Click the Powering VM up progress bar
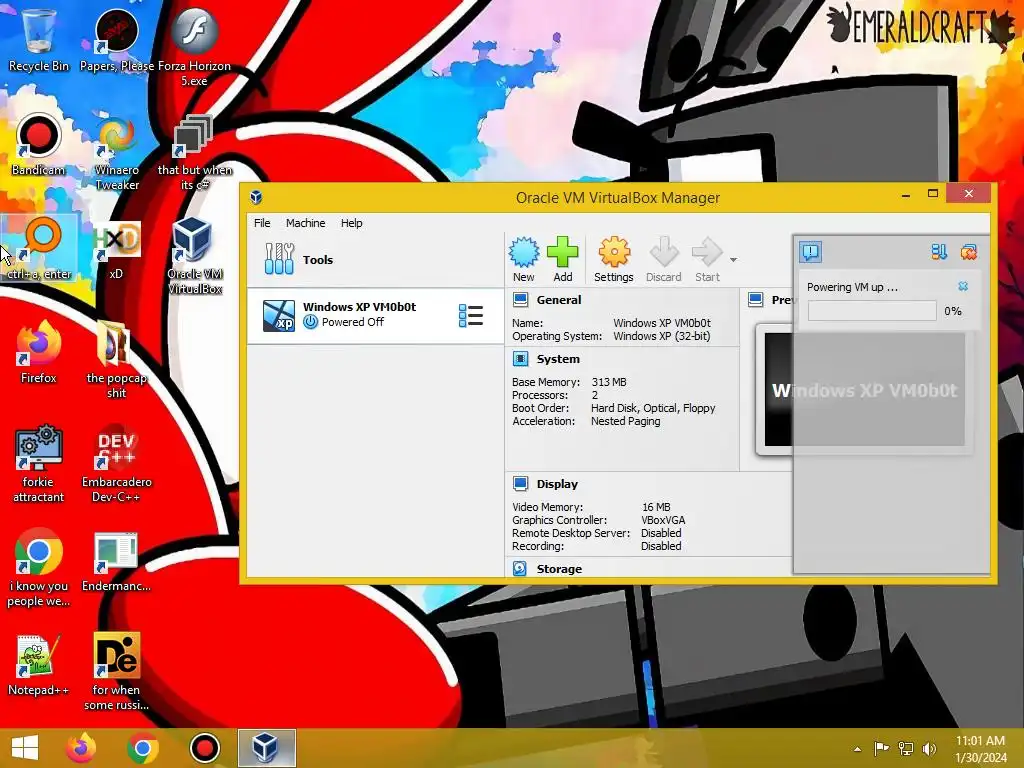This screenshot has width=1024, height=768. (x=872, y=311)
